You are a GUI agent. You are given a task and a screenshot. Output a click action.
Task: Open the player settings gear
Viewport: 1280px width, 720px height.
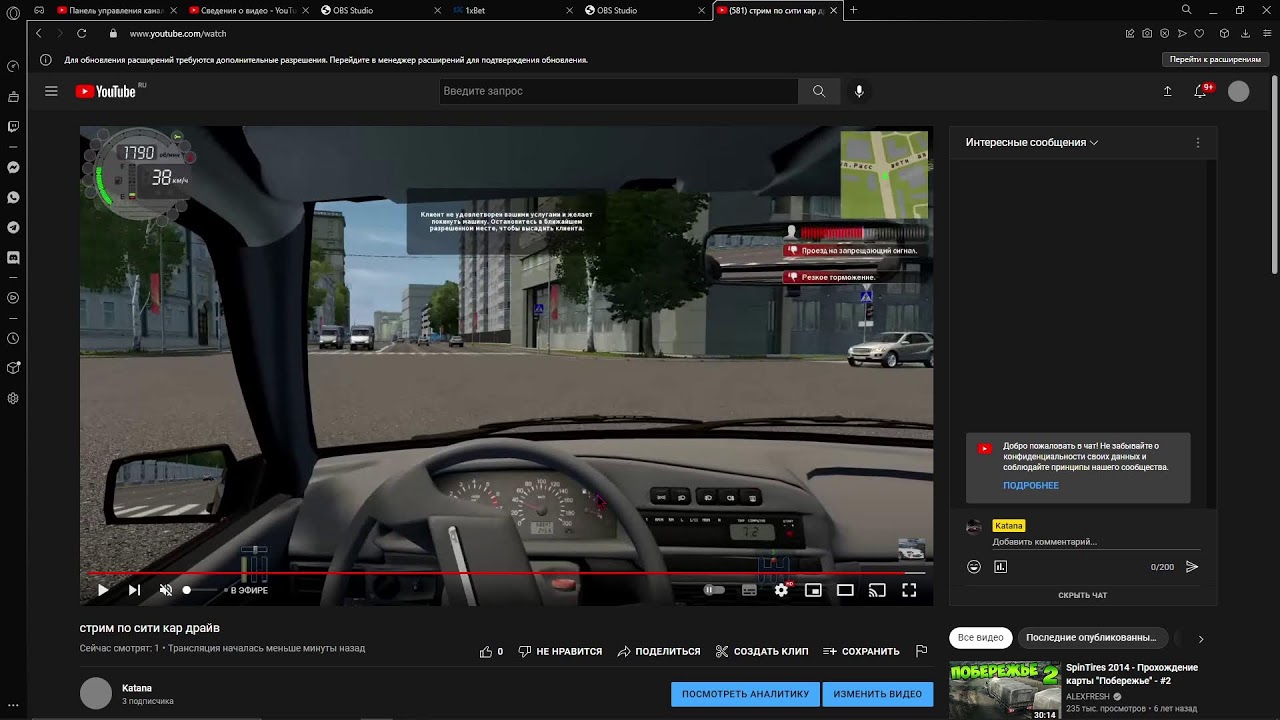(x=781, y=590)
